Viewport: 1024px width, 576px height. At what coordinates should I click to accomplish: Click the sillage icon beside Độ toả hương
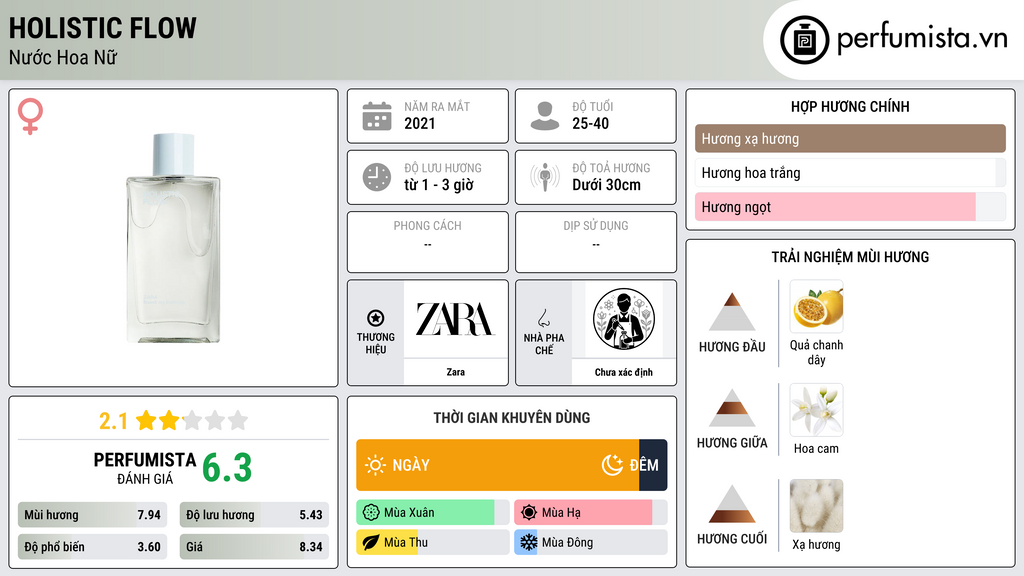click(x=545, y=177)
